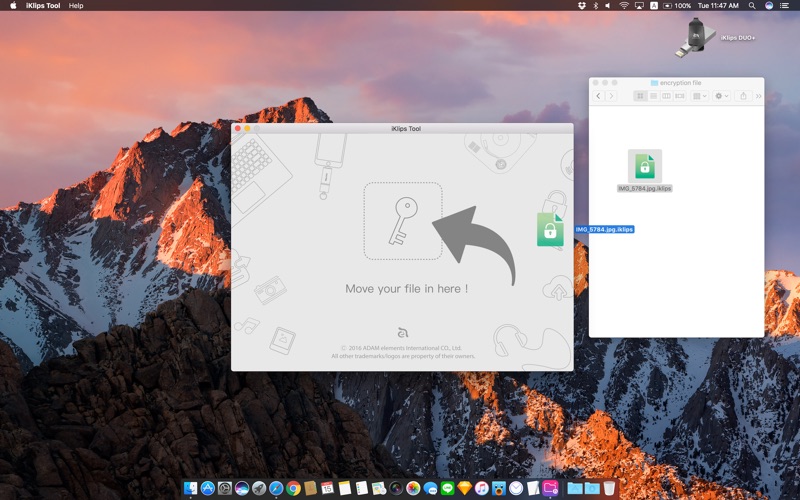This screenshot has height=500, width=800.
Task: Click the volume menu bar icon
Action: 608,6
